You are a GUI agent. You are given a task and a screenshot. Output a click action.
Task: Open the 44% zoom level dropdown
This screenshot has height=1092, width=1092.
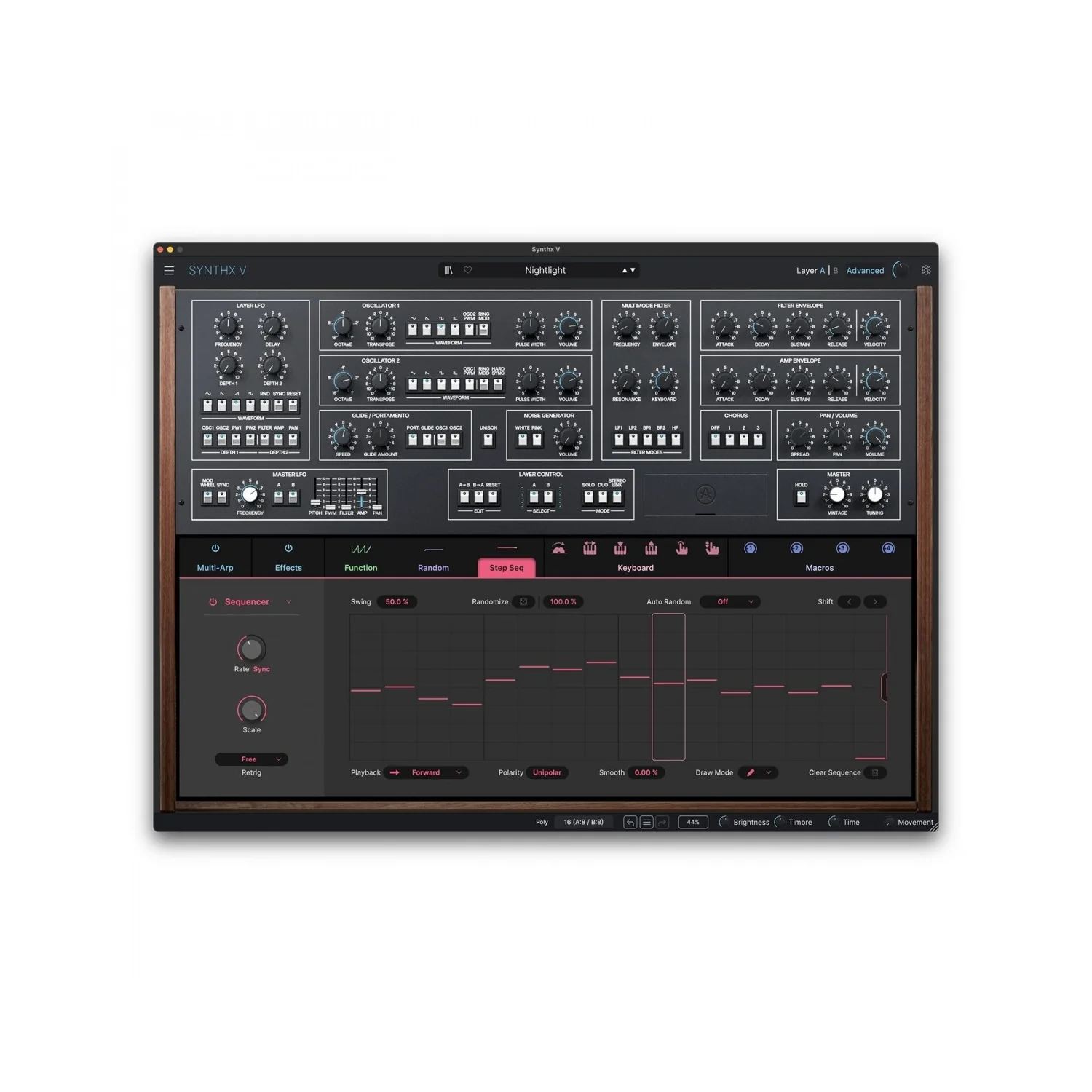tap(693, 823)
